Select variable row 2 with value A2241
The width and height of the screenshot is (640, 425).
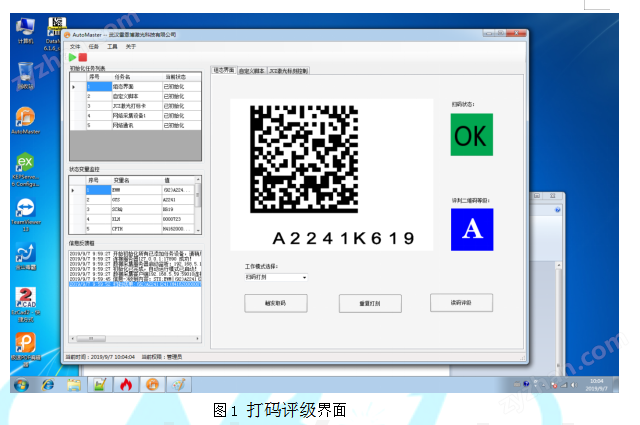(132, 200)
